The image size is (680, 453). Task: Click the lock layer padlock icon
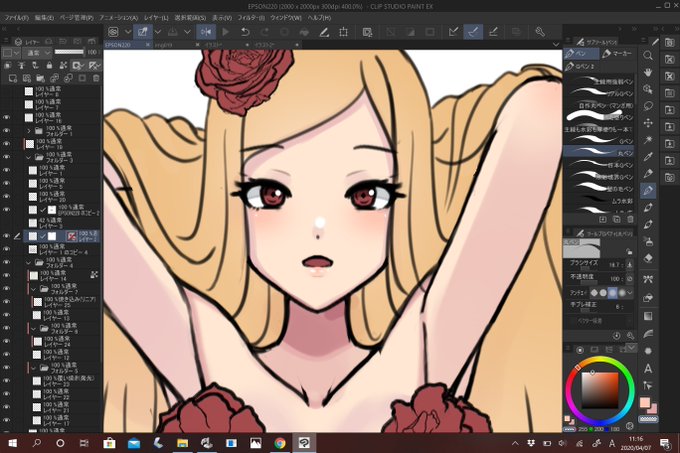point(49,65)
